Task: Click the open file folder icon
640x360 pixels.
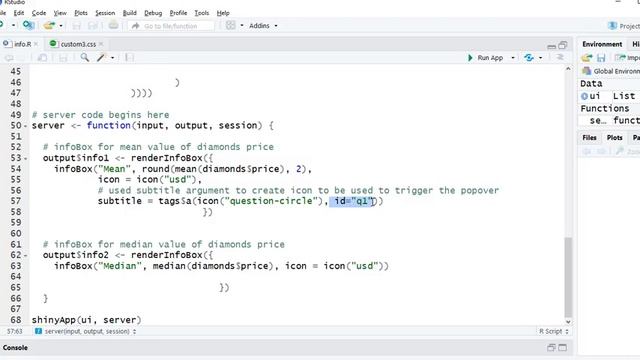Action: coord(49,26)
